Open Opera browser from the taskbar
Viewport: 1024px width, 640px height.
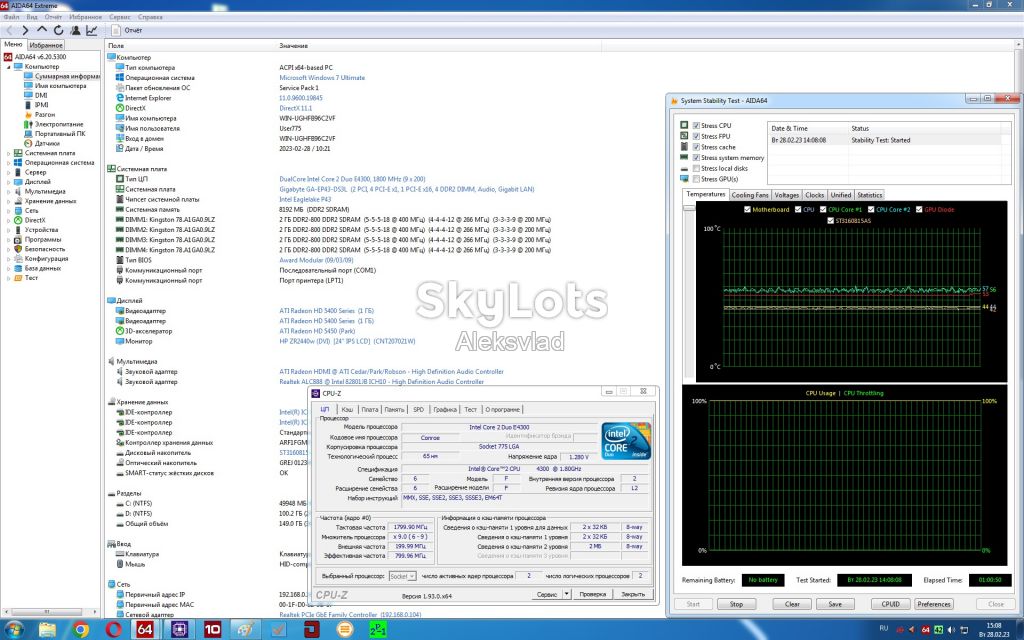click(x=113, y=629)
